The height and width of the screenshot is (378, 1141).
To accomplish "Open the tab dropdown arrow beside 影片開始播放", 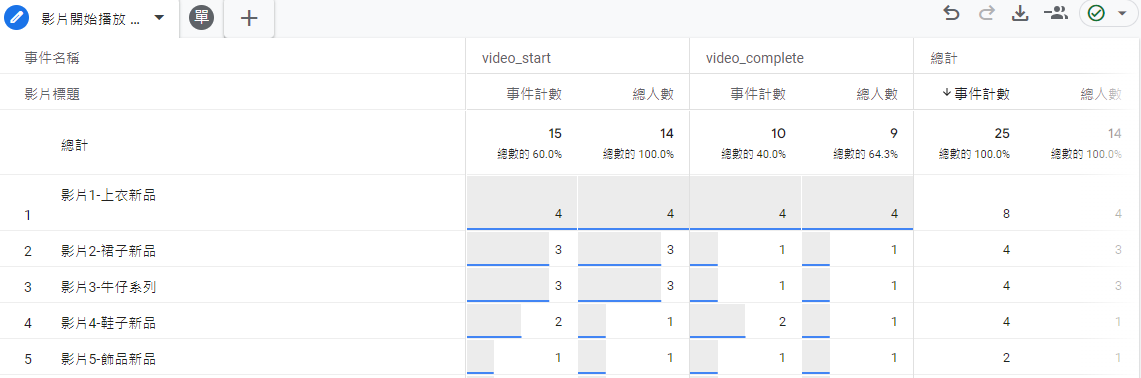I will pyautogui.click(x=159, y=17).
